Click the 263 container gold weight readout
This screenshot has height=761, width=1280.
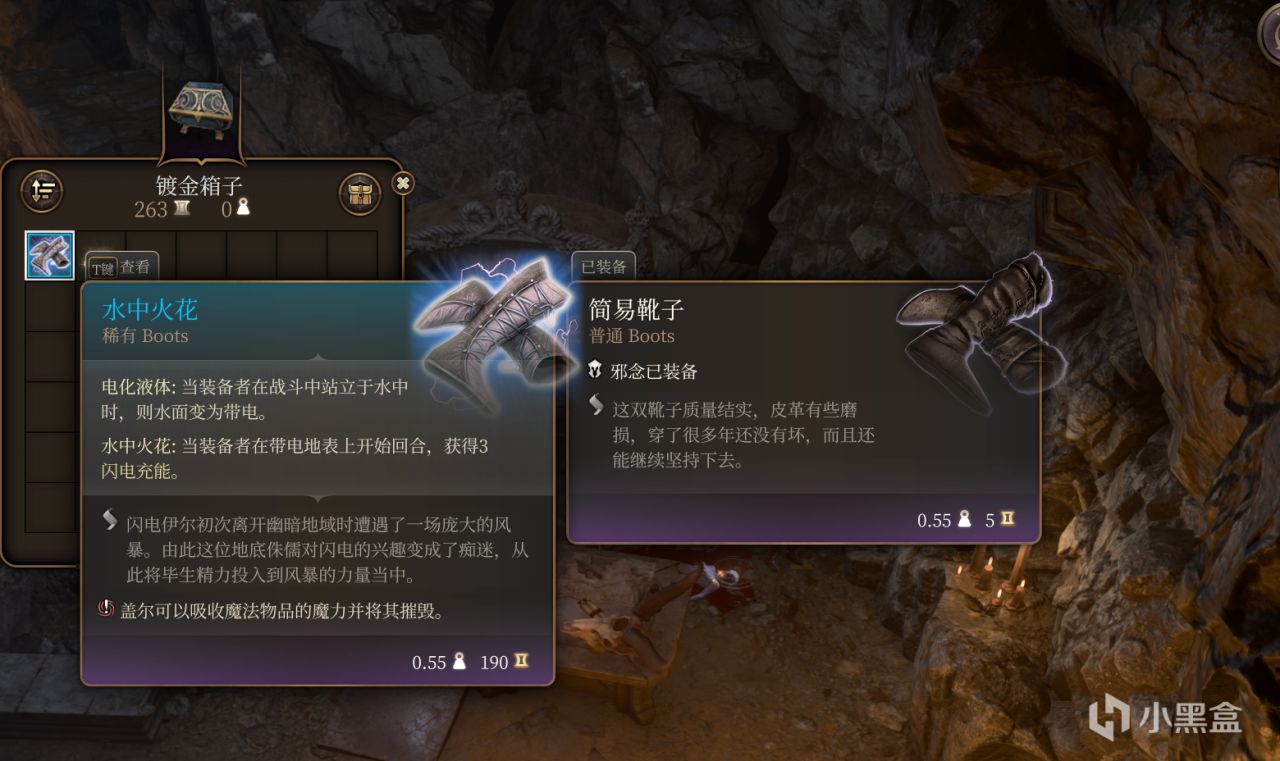point(162,209)
